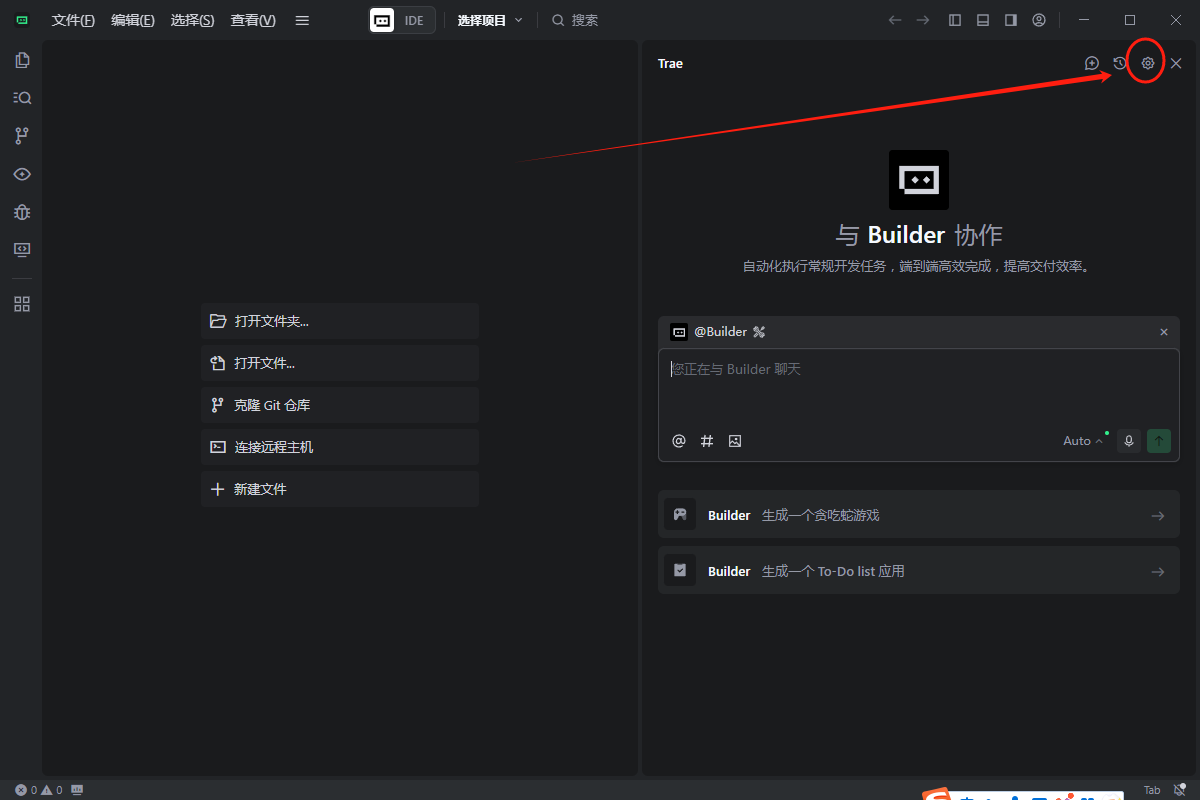
Task: Click the eye preview icon in sidebar
Action: (22, 174)
